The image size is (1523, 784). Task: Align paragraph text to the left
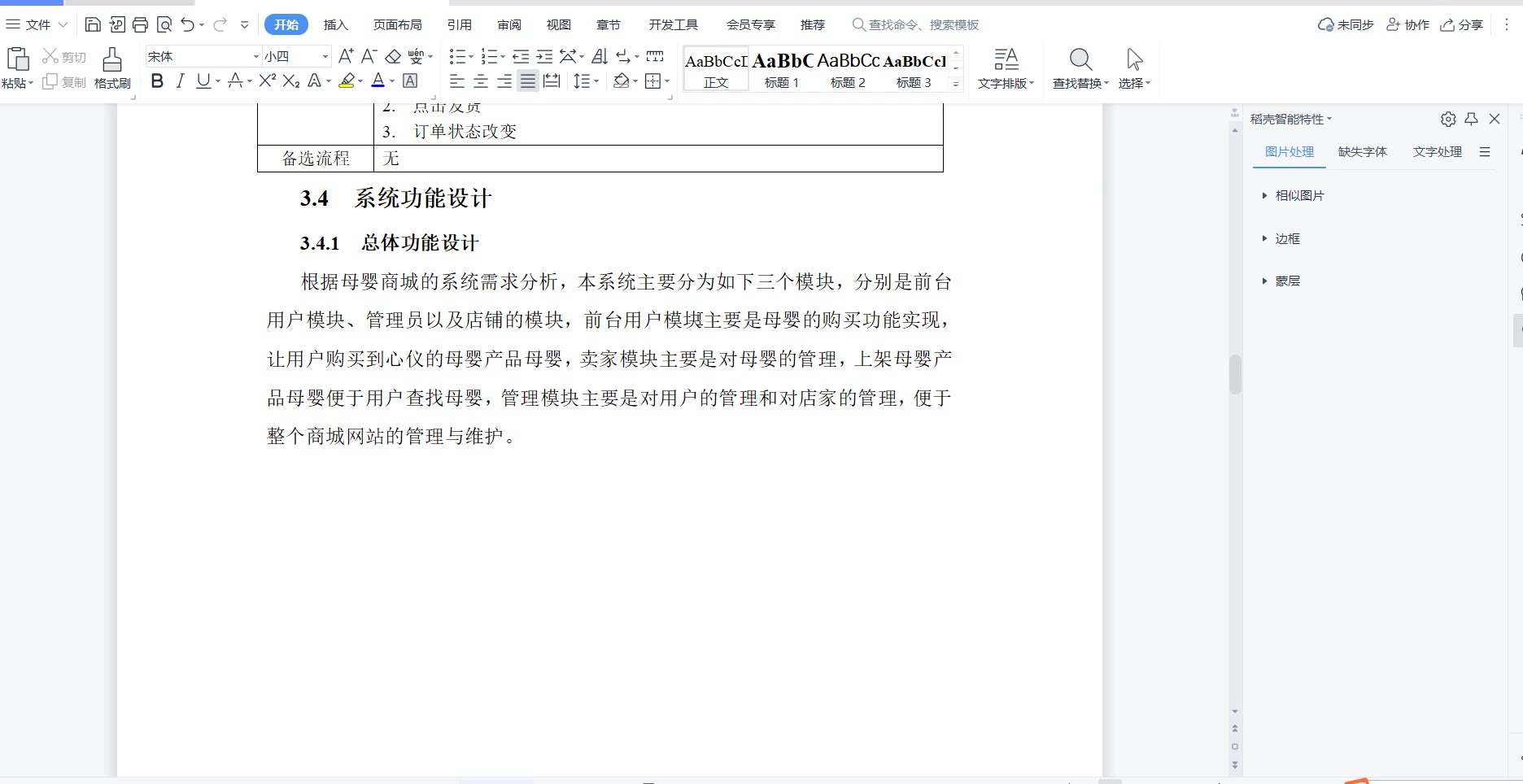(x=457, y=81)
